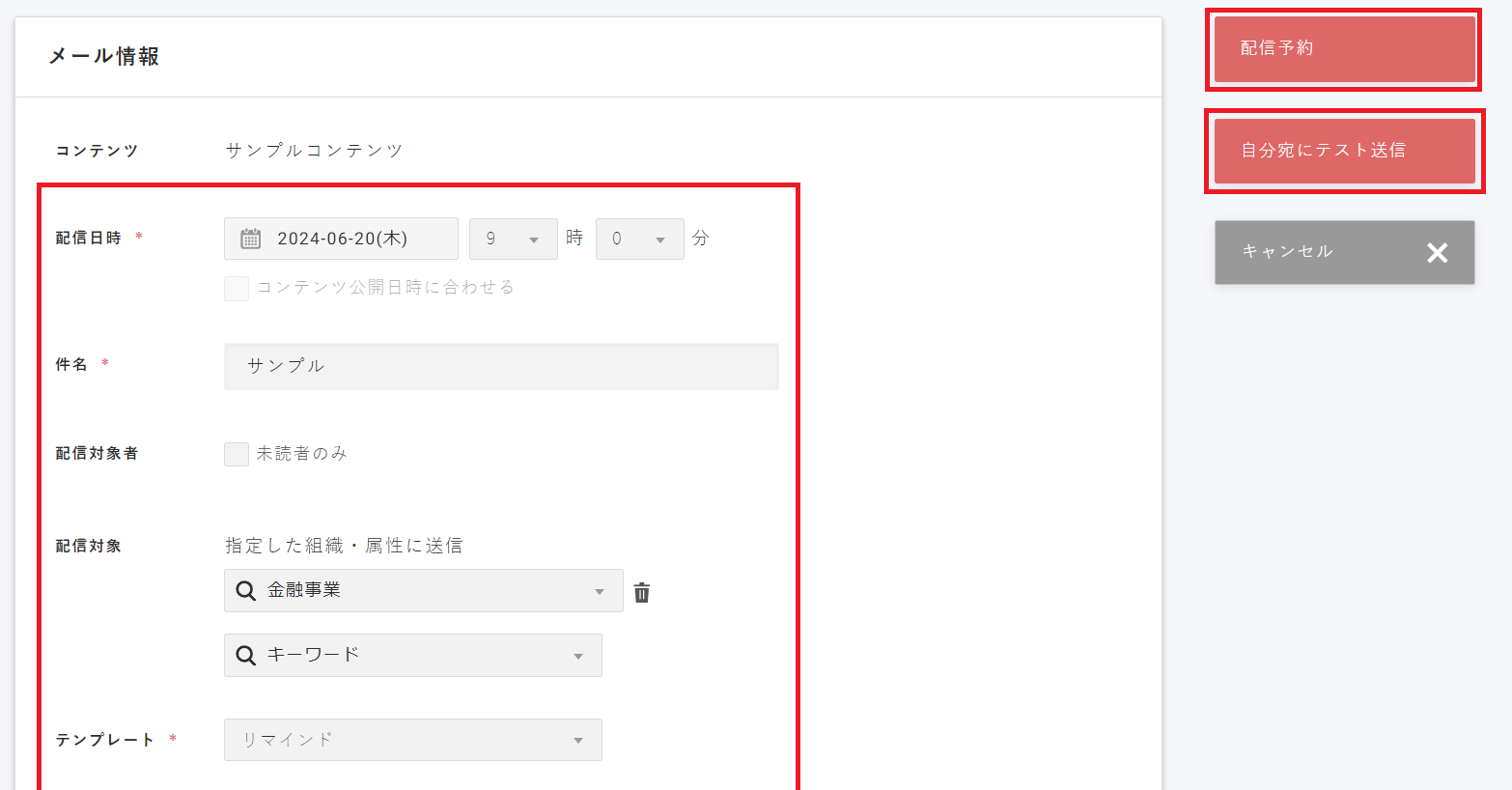Click the calendar icon in the 配信日時 field
Image resolution: width=1512 pixels, height=790 pixels.
[250, 239]
